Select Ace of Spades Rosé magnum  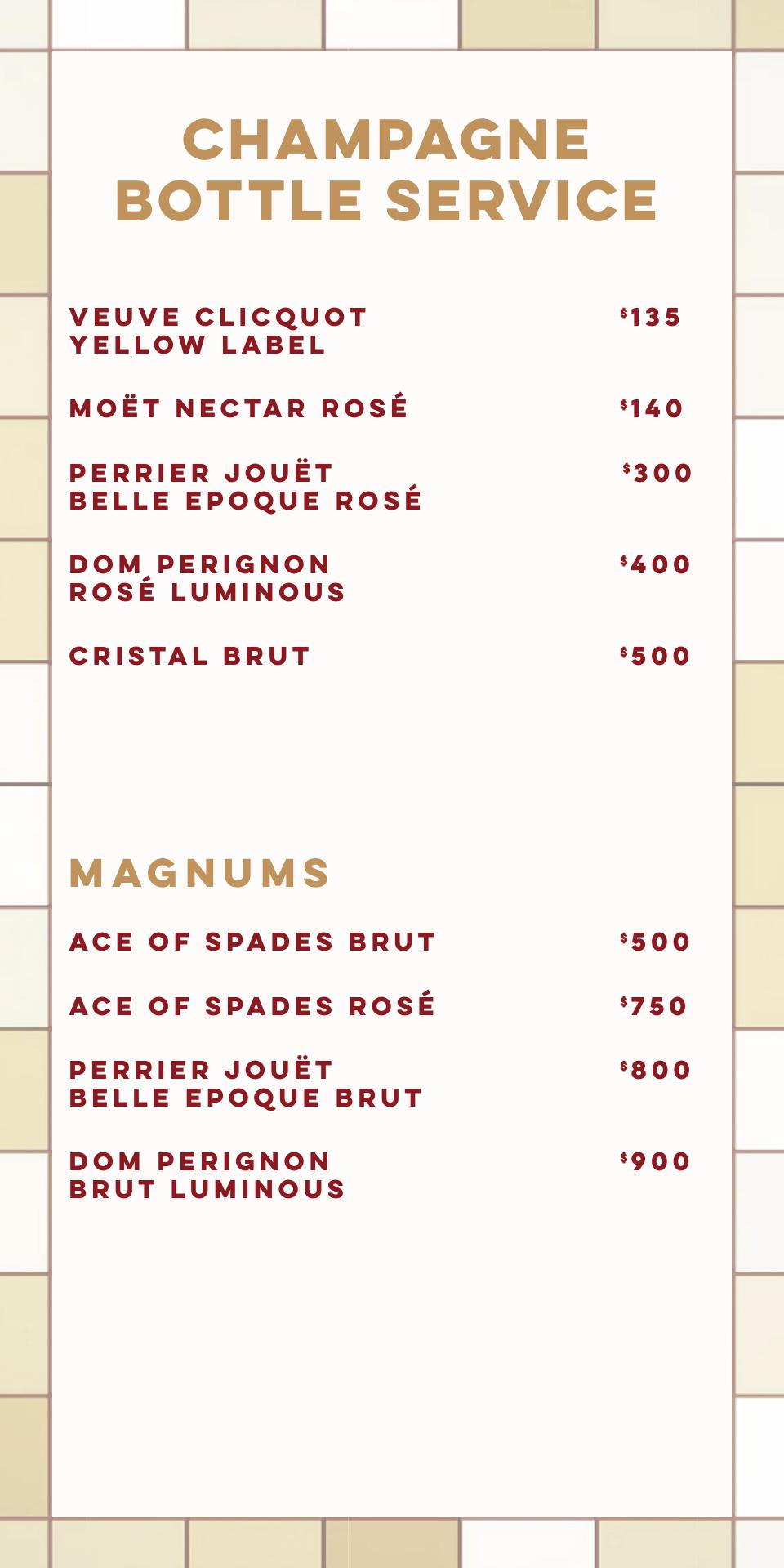point(252,1005)
